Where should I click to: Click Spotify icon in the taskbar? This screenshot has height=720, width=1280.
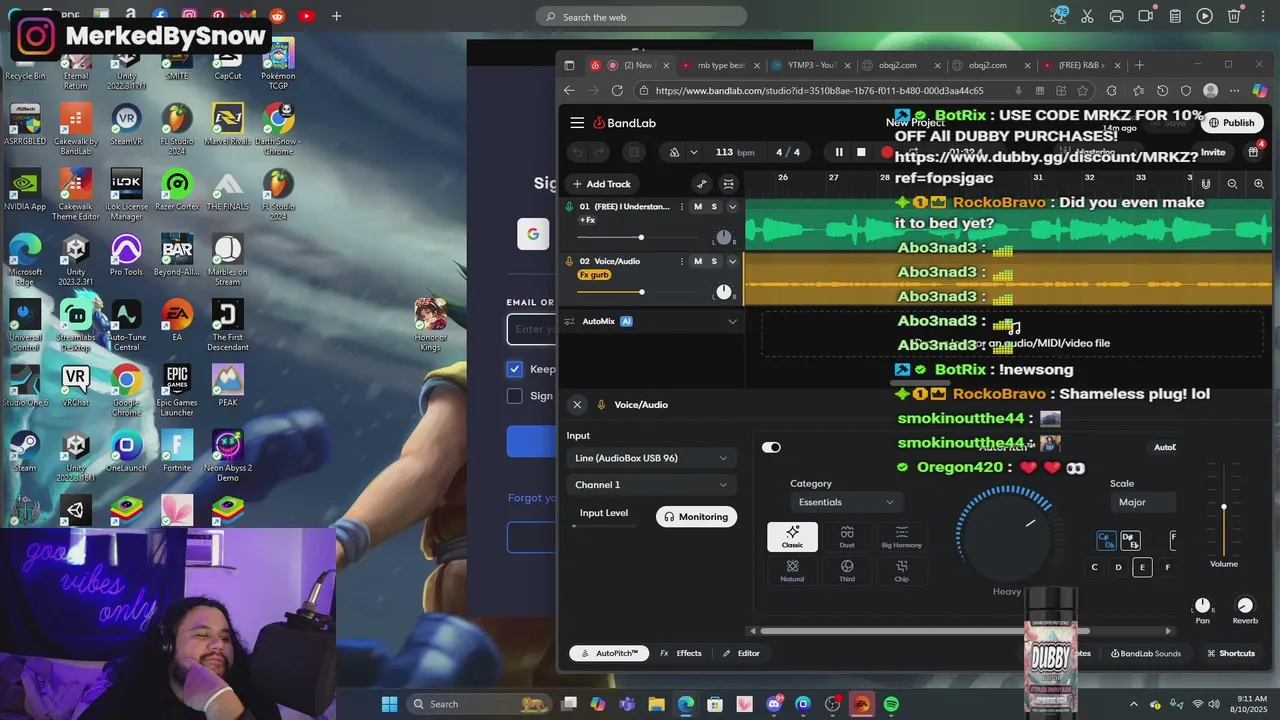click(891, 704)
